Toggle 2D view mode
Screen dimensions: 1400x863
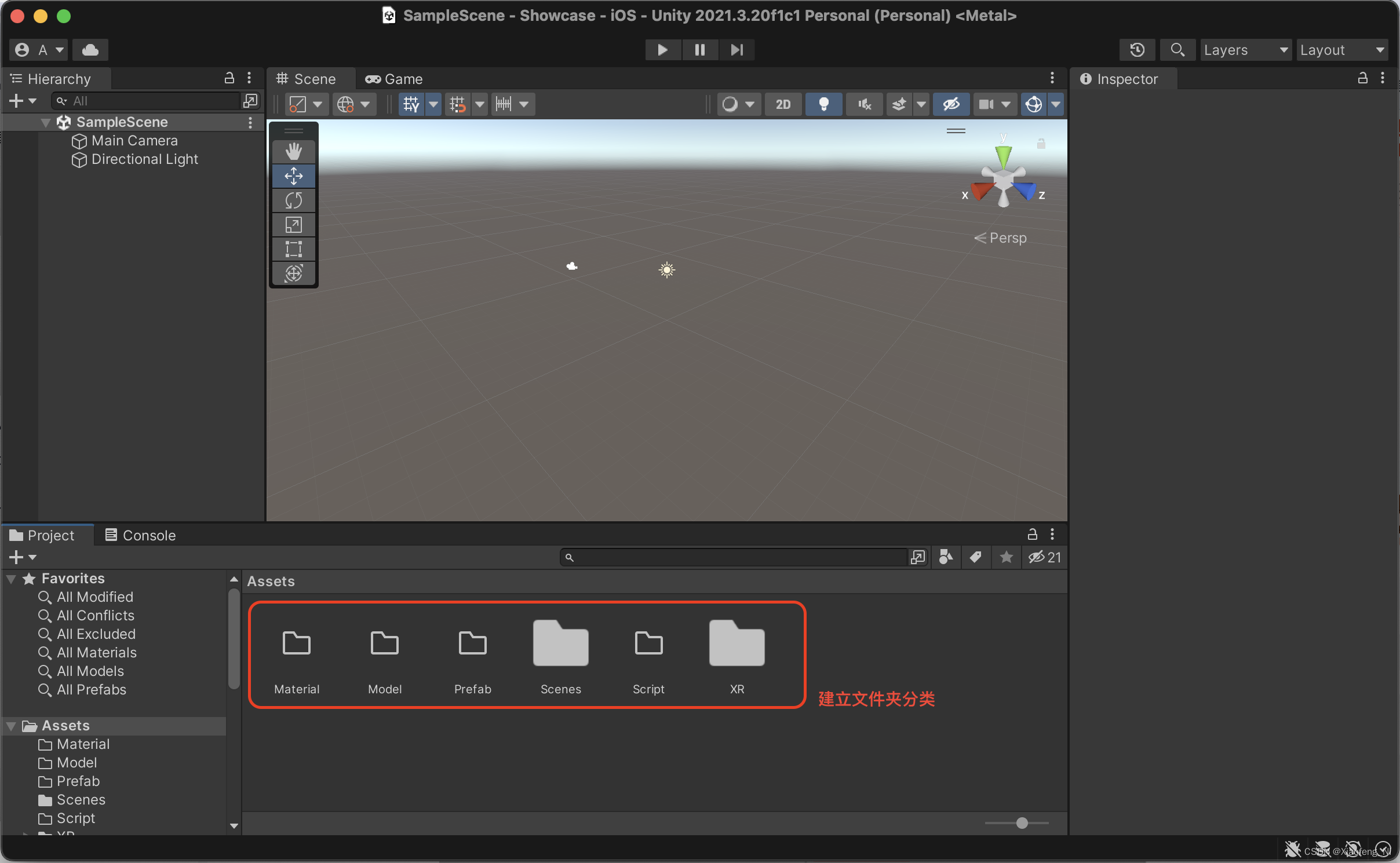[783, 104]
